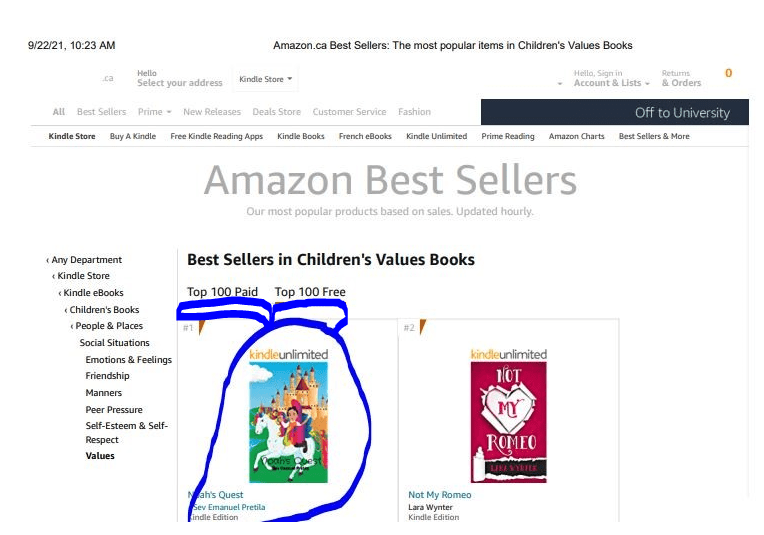This screenshot has height=535, width=764.
Task: Open the Kindle Store search category dropdown
Action: click(265, 79)
